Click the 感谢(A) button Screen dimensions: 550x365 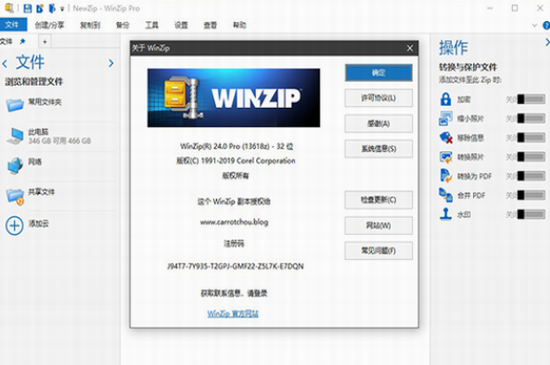coord(378,123)
